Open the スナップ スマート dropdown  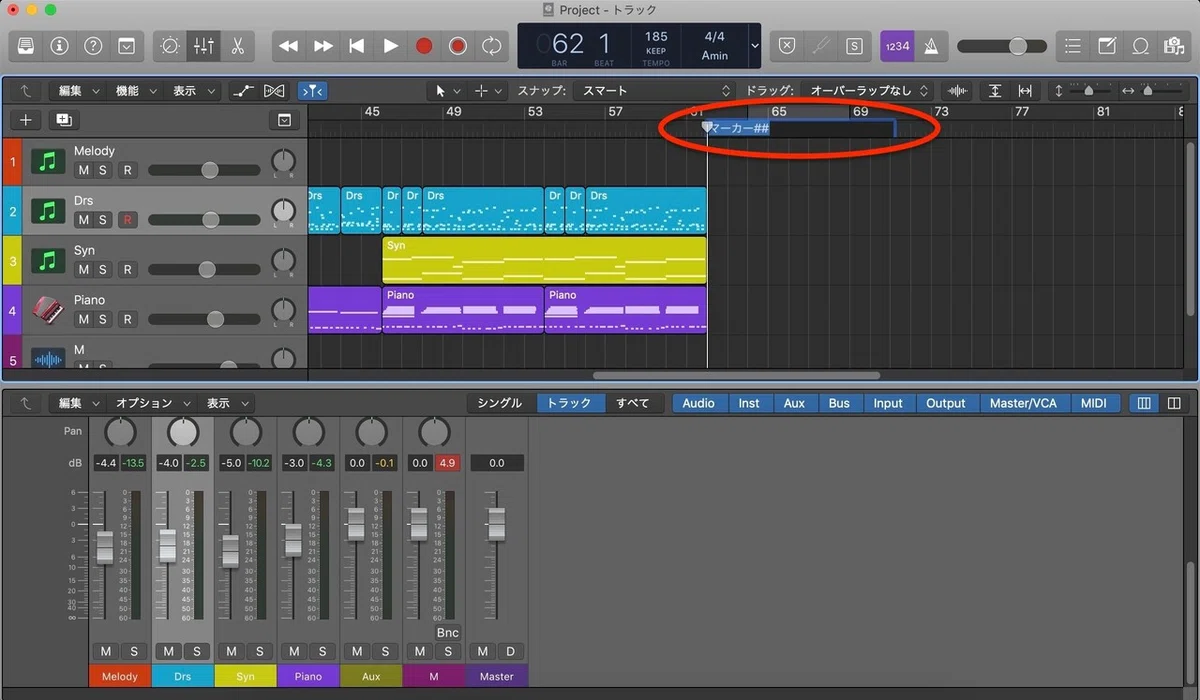tap(655, 91)
